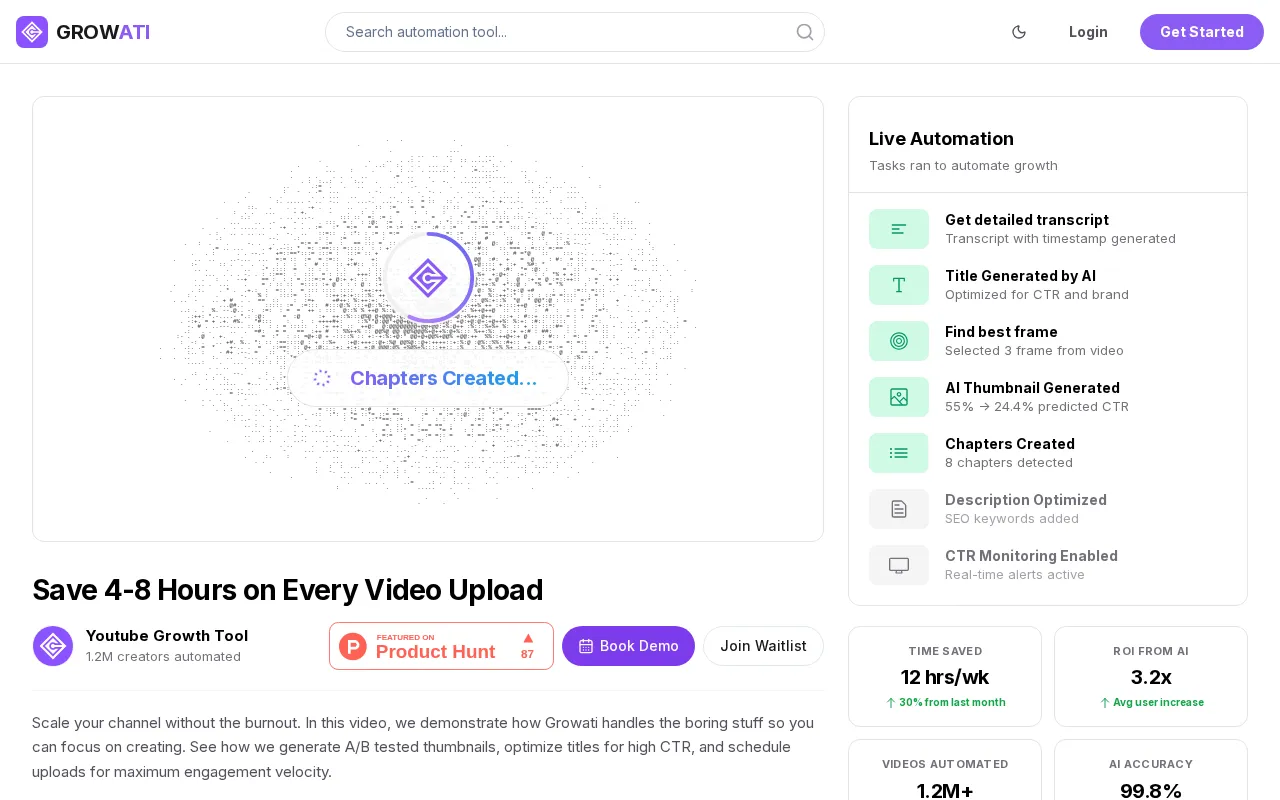Click the Get detailed transcript text

tap(1027, 220)
